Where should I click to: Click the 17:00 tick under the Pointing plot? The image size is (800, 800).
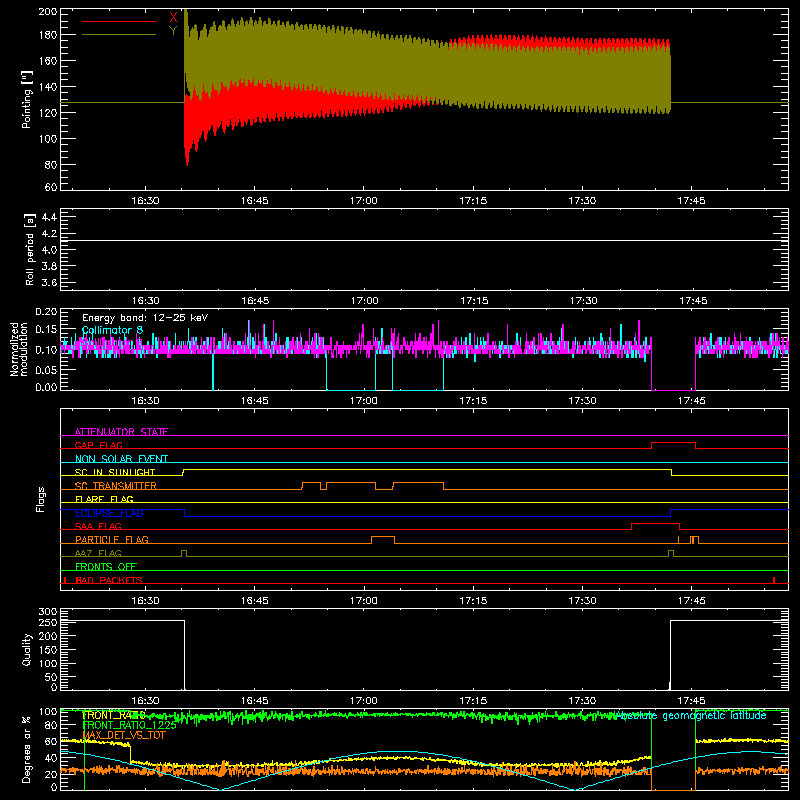pyautogui.click(x=364, y=201)
